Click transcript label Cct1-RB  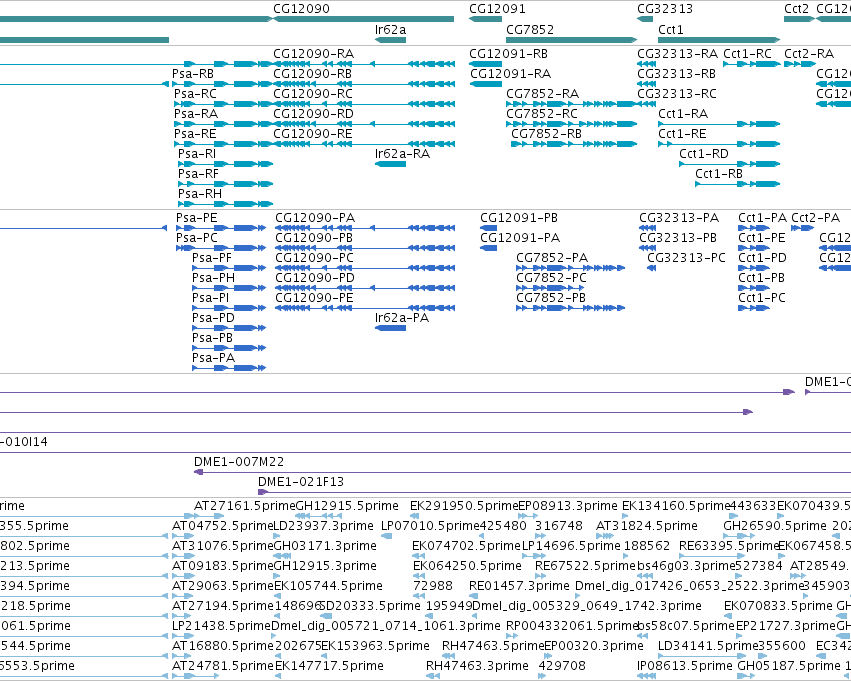[719, 174]
